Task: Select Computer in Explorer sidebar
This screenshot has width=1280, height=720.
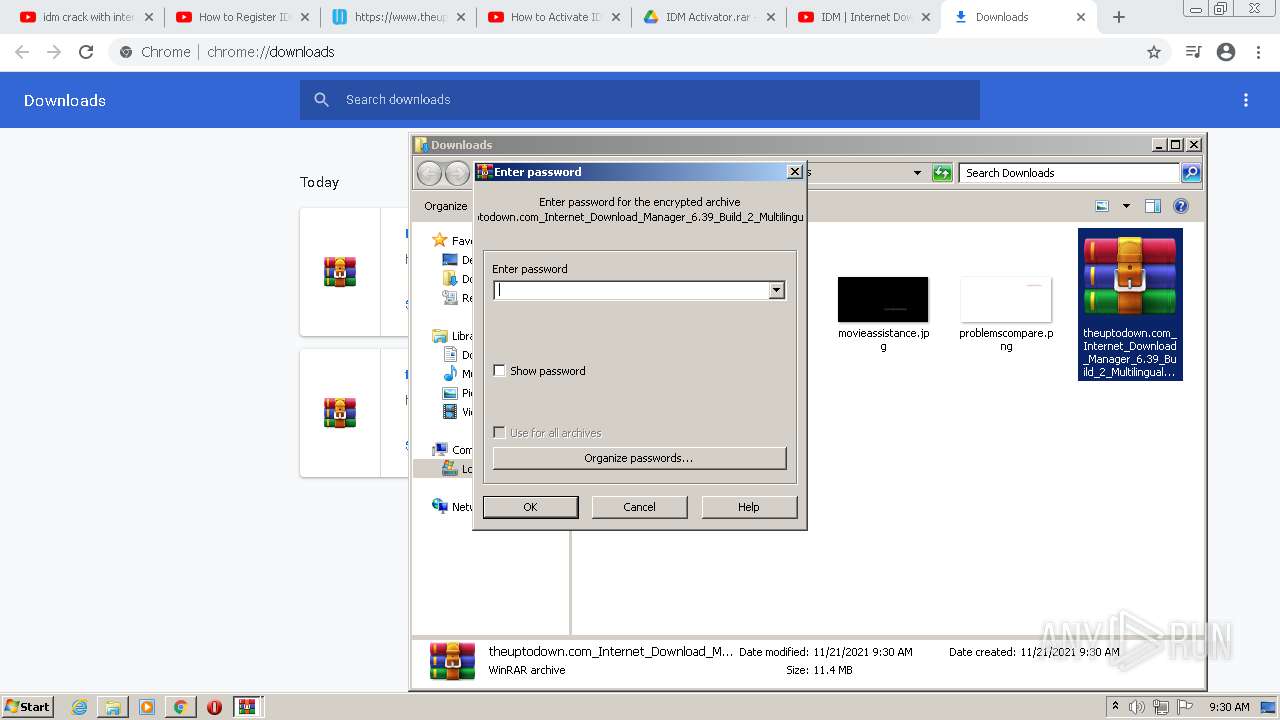Action: coord(440,450)
